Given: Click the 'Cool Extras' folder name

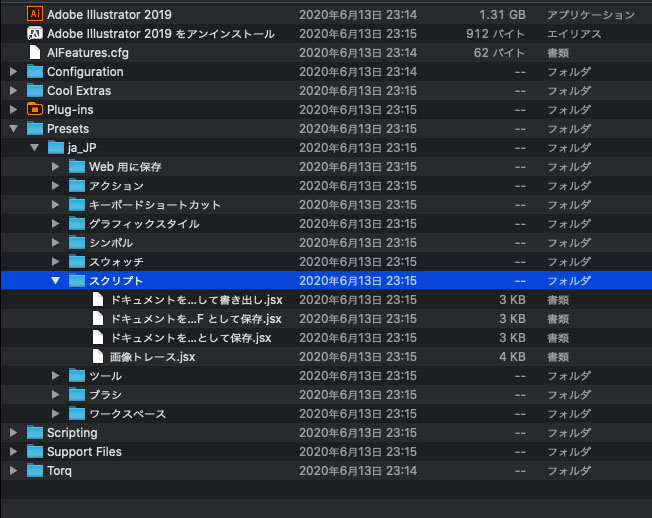Looking at the screenshot, I should coord(79,91).
